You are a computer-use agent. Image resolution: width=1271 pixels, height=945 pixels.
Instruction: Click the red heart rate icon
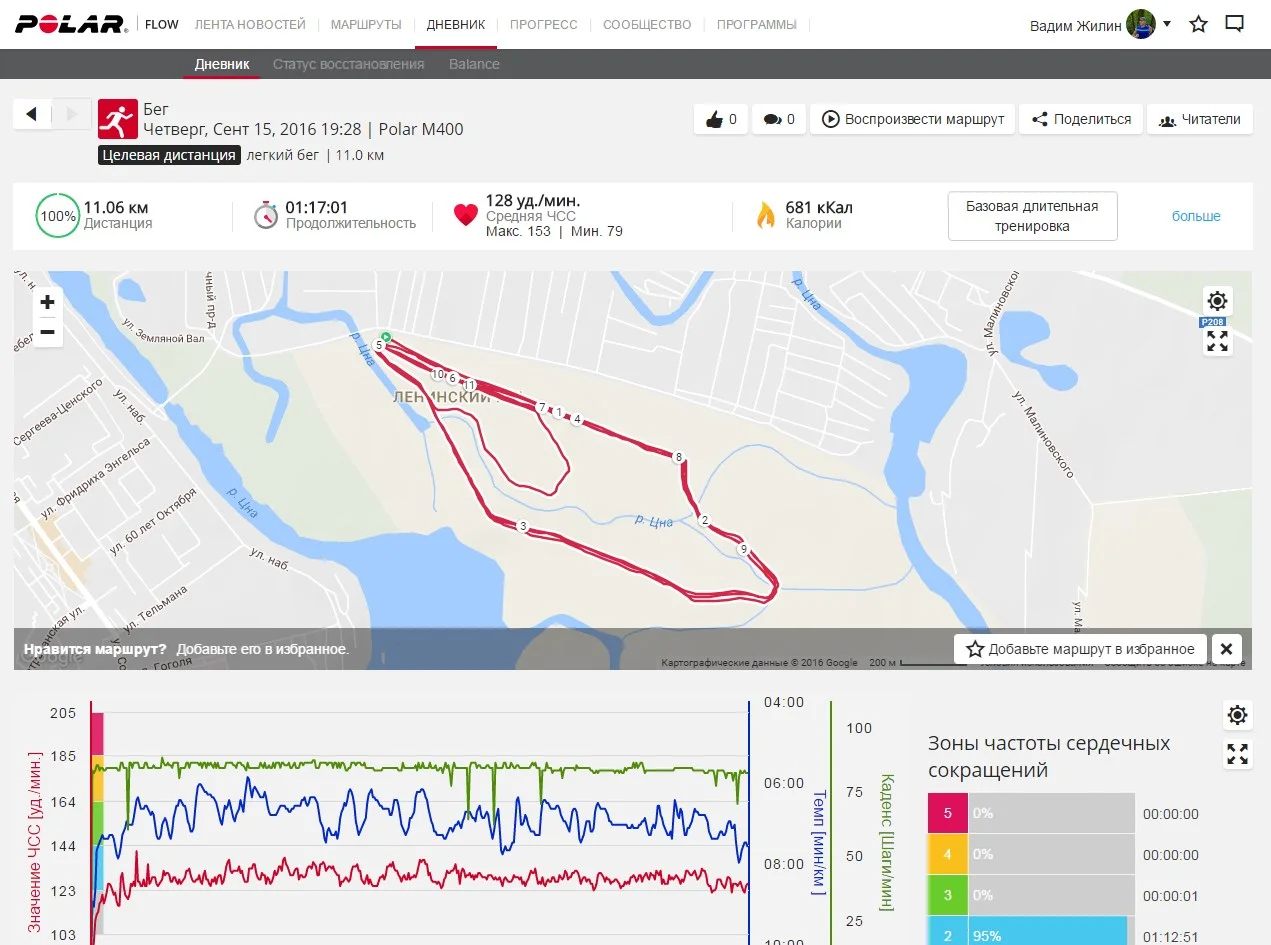466,215
